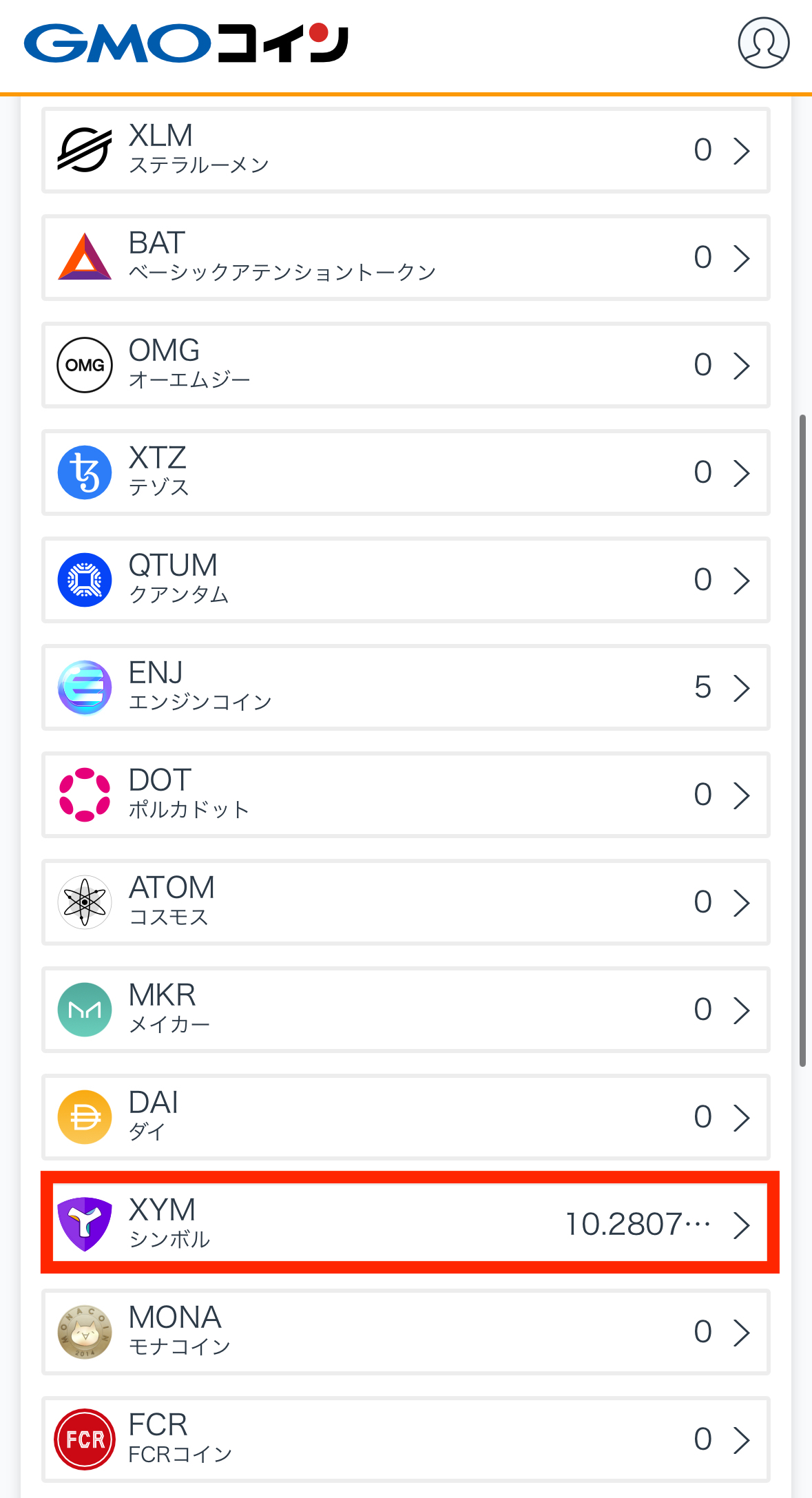Open the user account profile icon
The image size is (812, 1498).
point(763,43)
